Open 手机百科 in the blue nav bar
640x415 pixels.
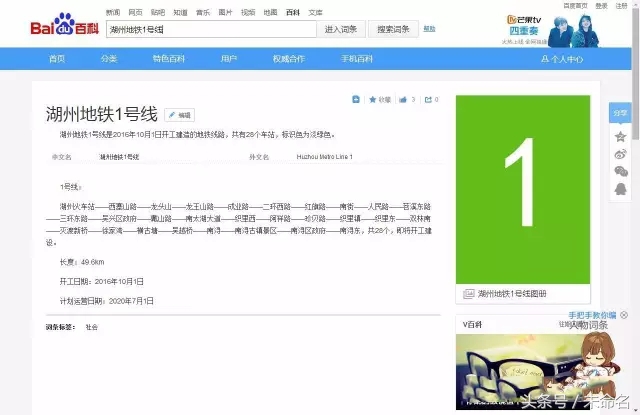coord(357,59)
